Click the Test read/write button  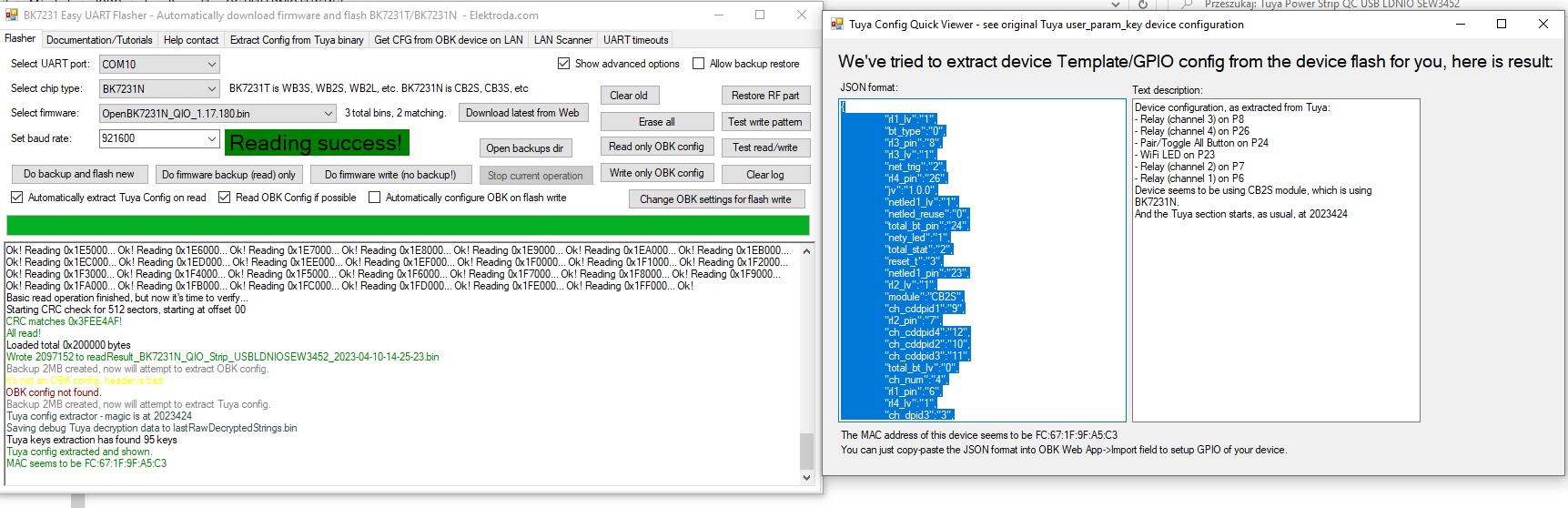(x=765, y=147)
